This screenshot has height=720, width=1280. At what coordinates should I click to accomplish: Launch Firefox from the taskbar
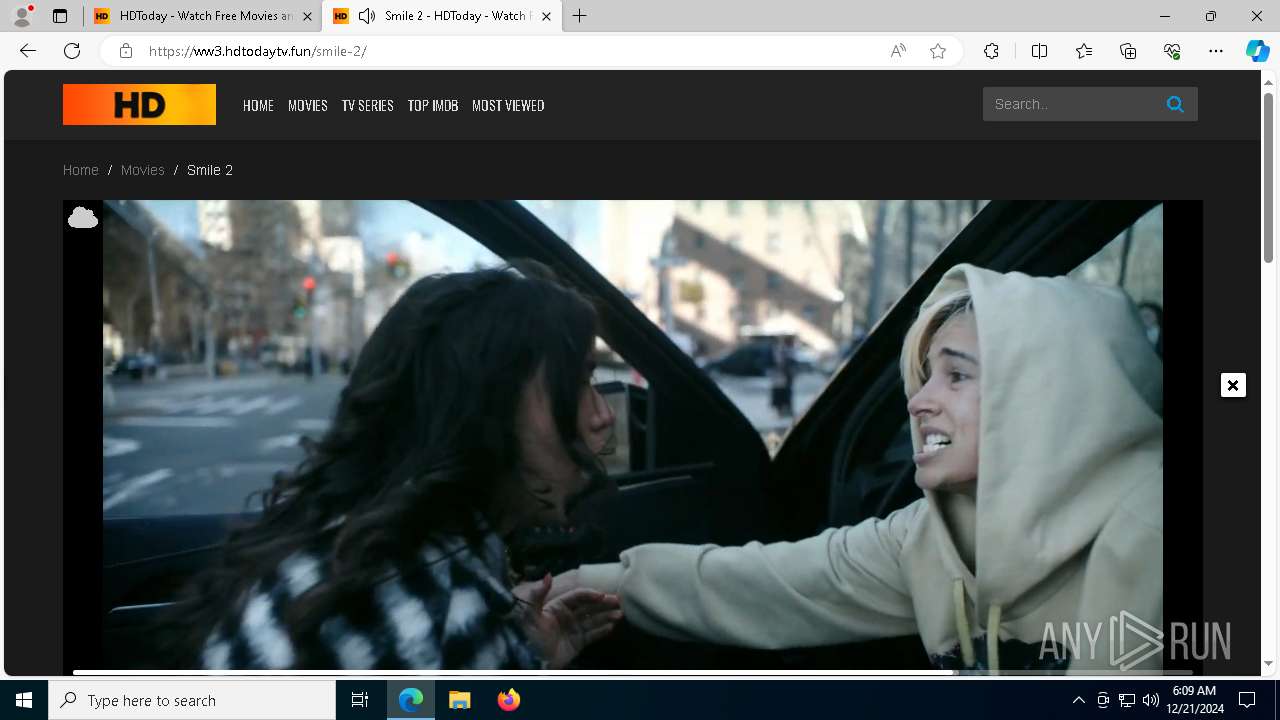click(508, 700)
